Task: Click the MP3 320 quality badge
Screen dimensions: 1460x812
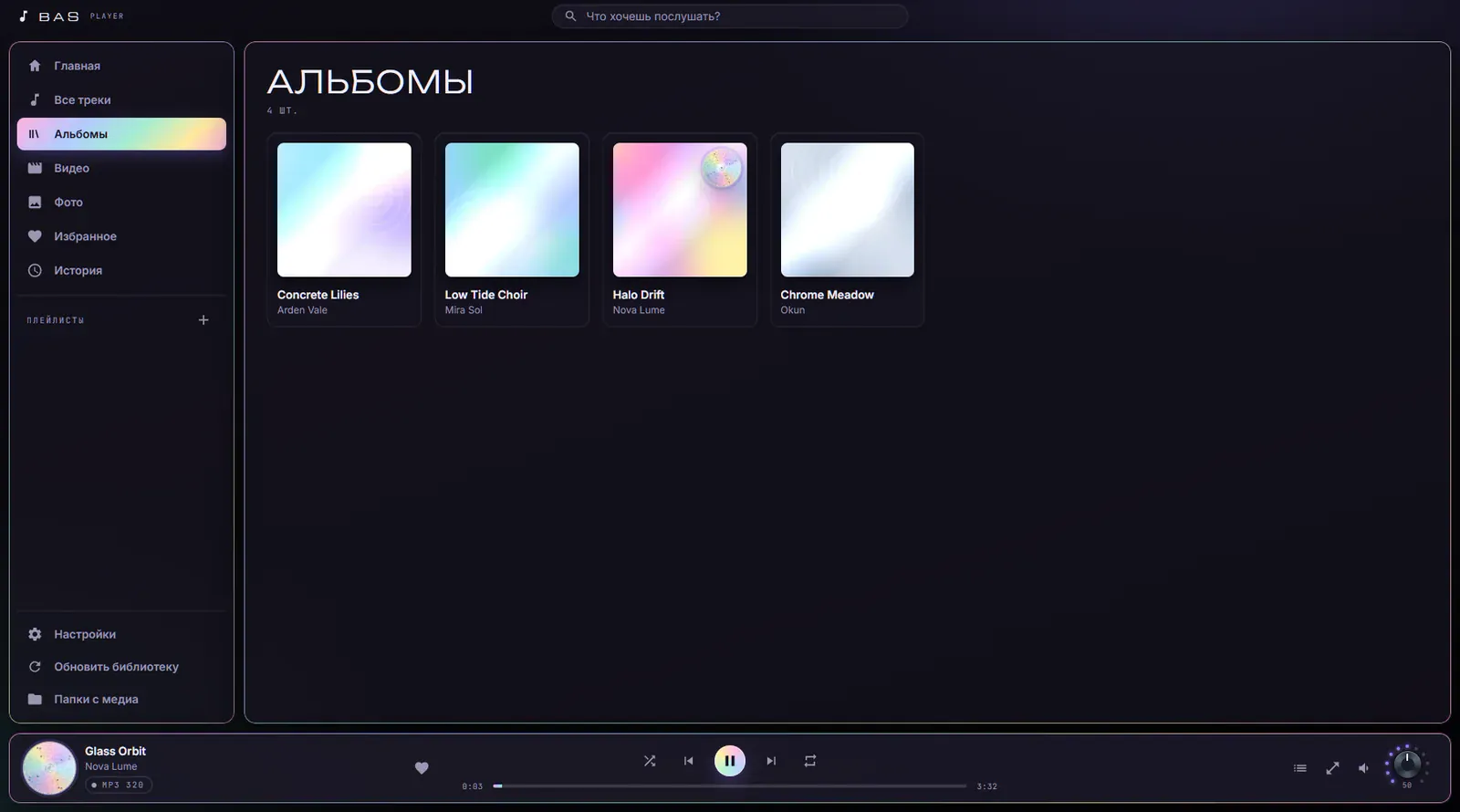Action: [x=119, y=785]
